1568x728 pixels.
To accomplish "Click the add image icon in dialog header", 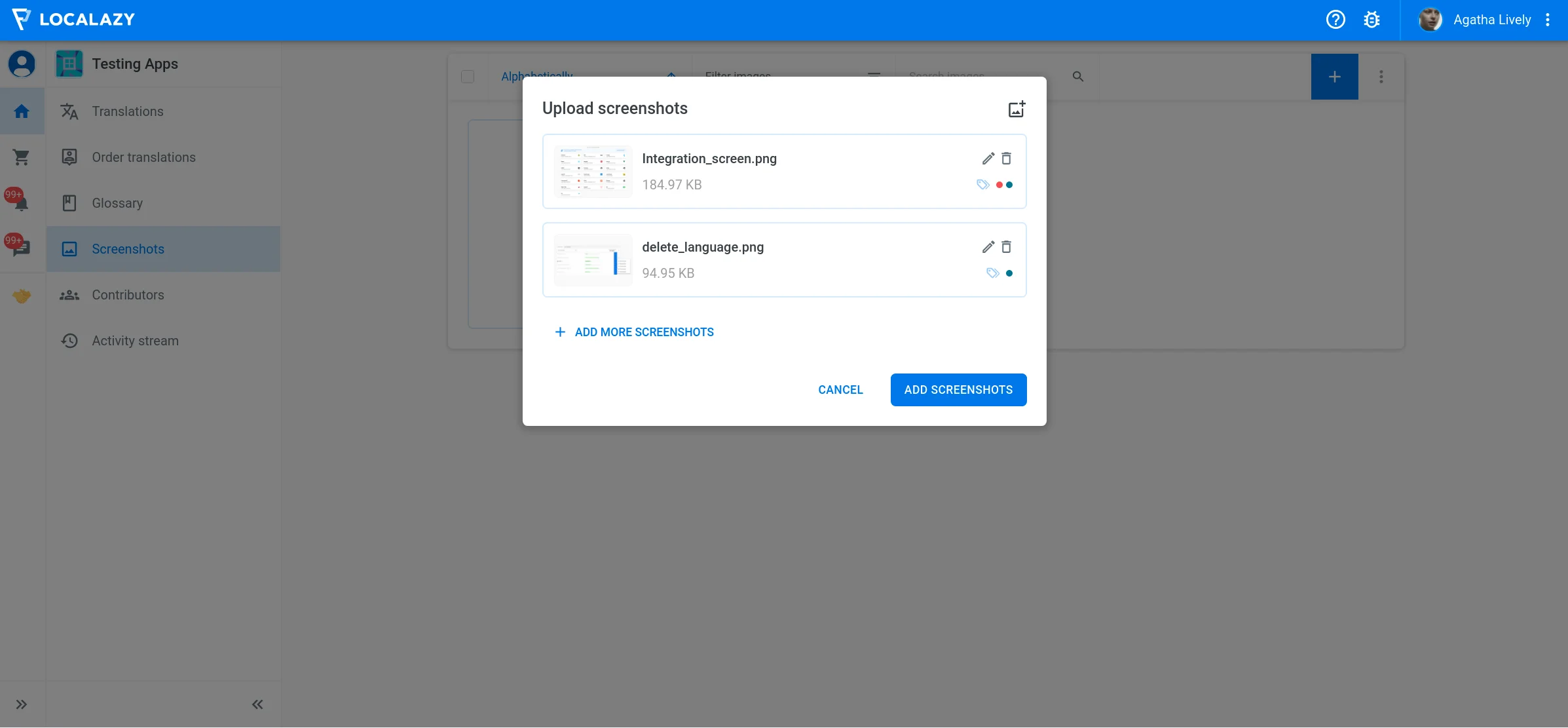I will pyautogui.click(x=1016, y=108).
